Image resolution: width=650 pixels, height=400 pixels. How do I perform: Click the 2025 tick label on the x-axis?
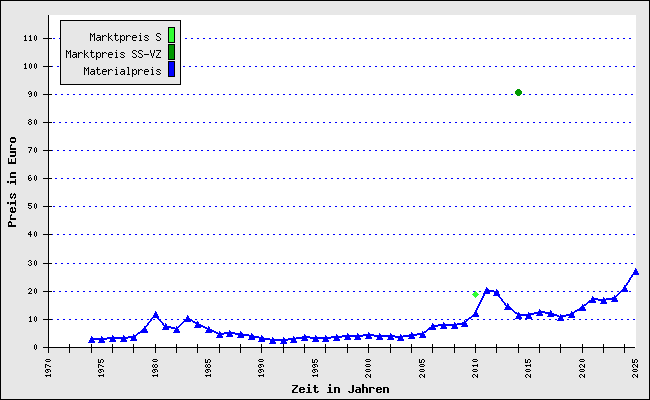(x=635, y=367)
